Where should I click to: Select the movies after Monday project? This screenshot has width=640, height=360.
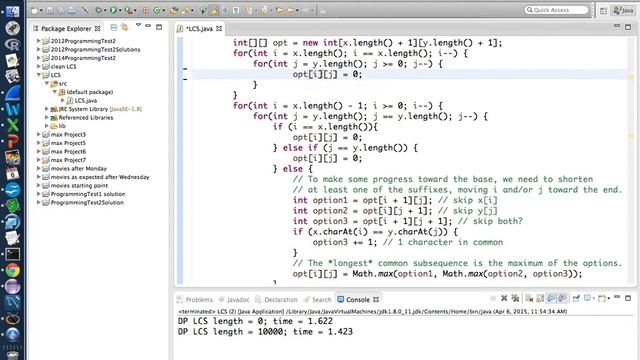point(74,168)
